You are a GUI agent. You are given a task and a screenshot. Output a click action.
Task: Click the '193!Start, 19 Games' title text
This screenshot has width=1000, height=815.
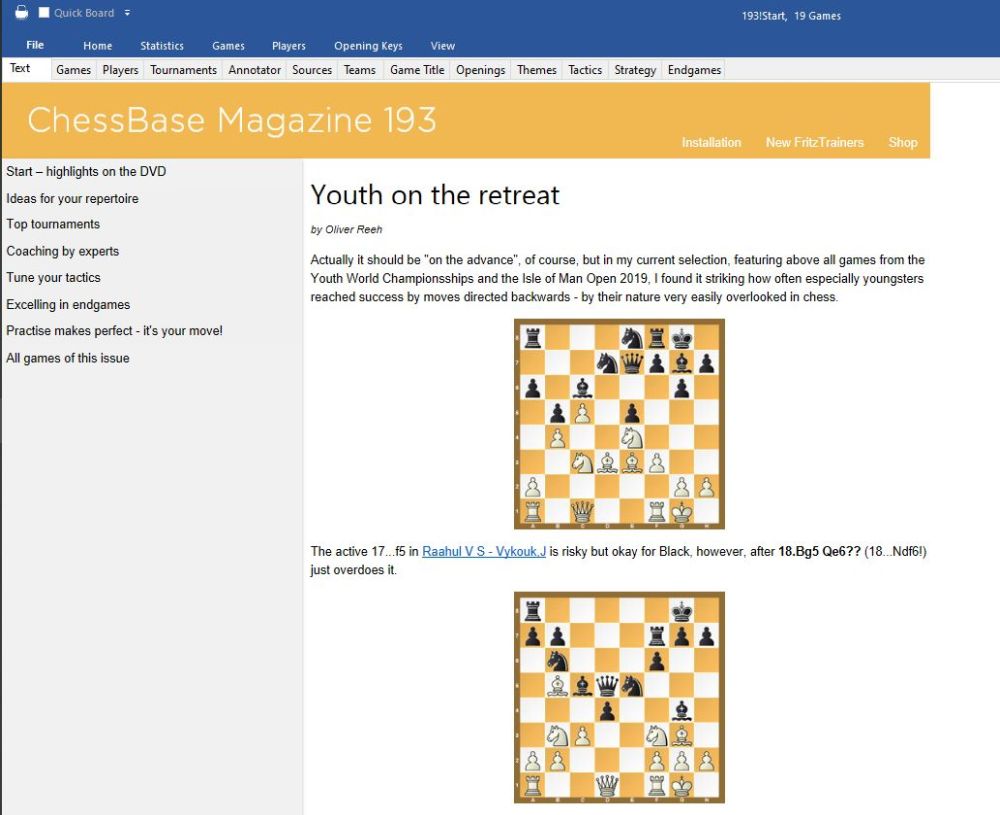(x=791, y=16)
